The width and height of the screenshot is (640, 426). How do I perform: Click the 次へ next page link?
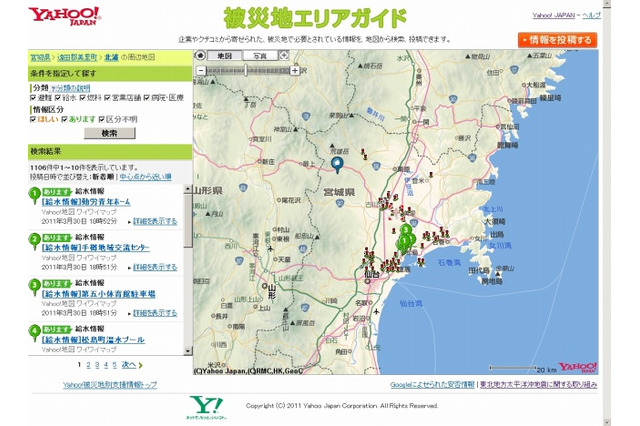coord(129,365)
